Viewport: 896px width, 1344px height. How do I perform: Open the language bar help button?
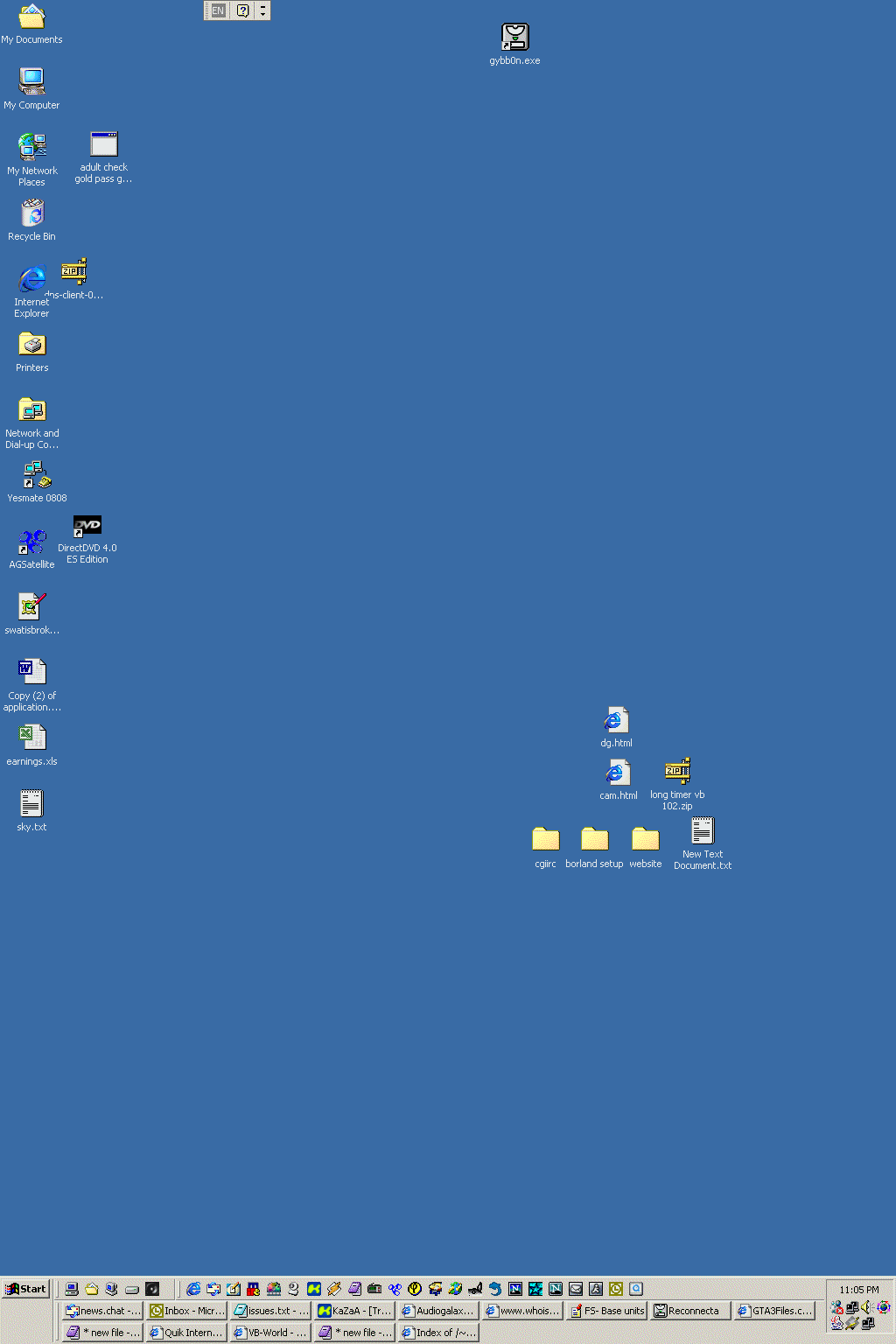(242, 10)
